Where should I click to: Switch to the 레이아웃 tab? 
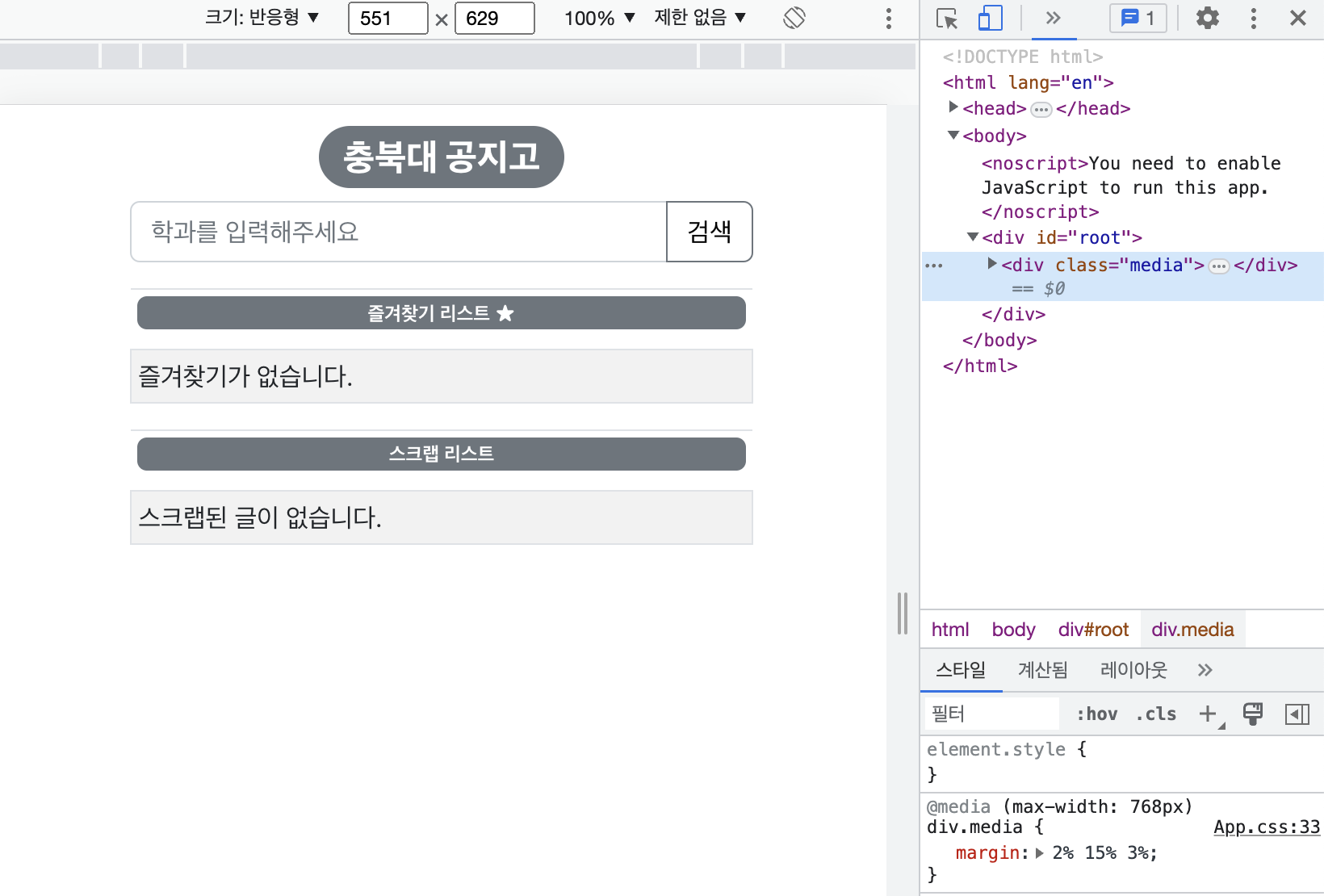(1133, 670)
